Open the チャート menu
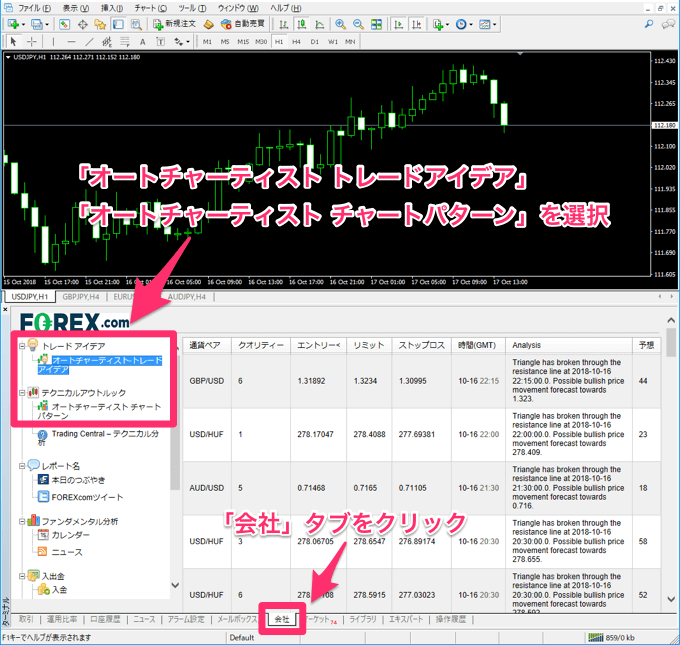 click(x=150, y=8)
